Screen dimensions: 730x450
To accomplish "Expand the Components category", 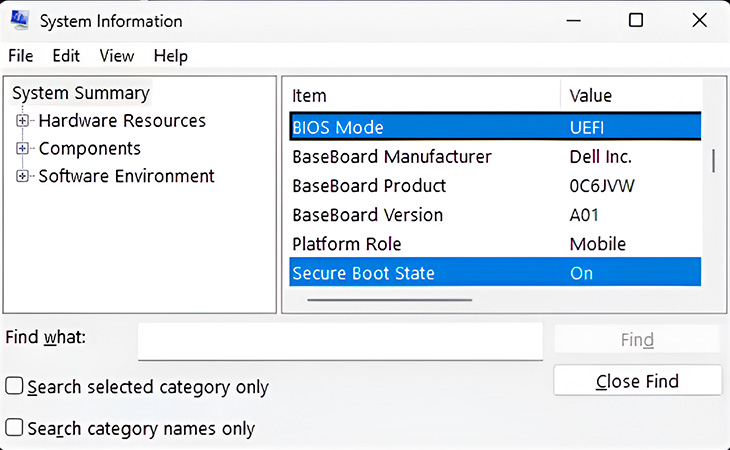I will tap(23, 149).
